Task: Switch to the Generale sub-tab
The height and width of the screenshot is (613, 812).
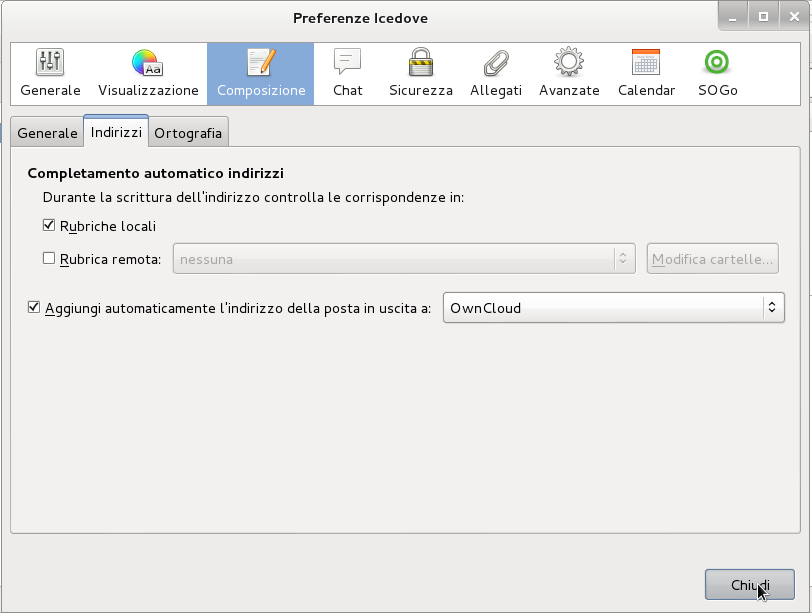Action: click(x=47, y=133)
